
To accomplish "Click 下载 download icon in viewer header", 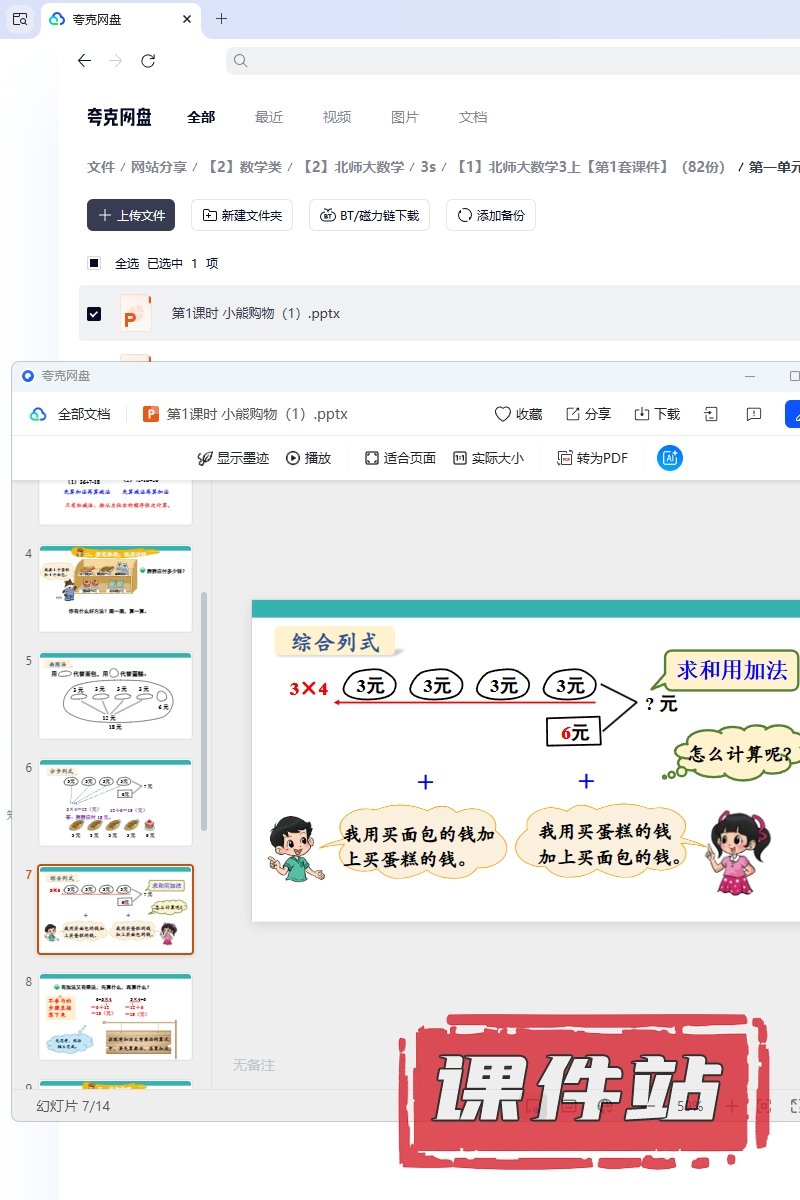I will coord(642,414).
